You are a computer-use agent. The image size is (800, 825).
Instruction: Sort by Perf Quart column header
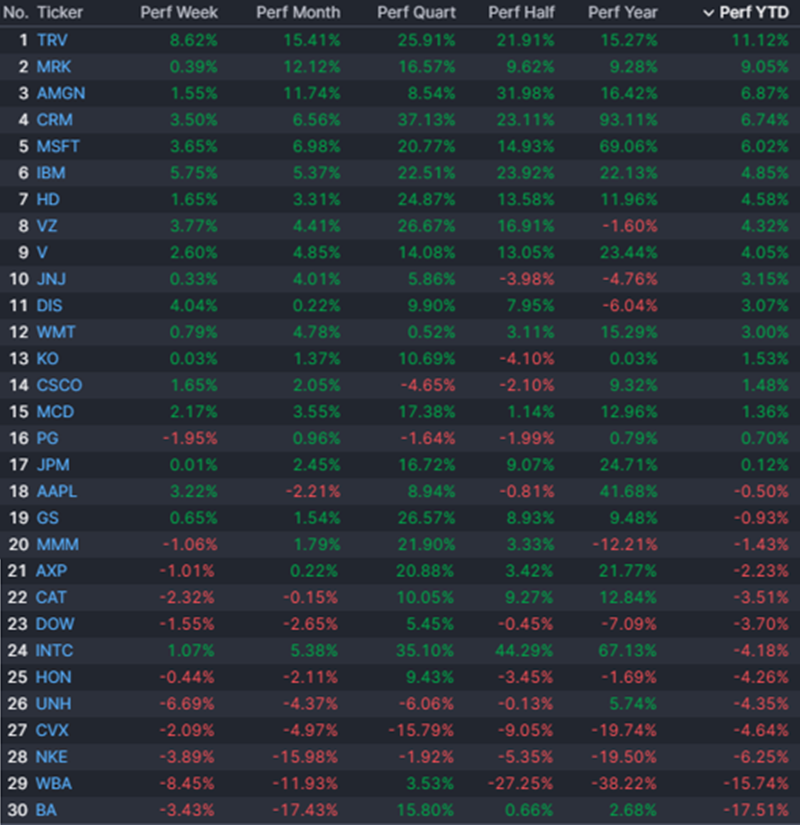[416, 13]
